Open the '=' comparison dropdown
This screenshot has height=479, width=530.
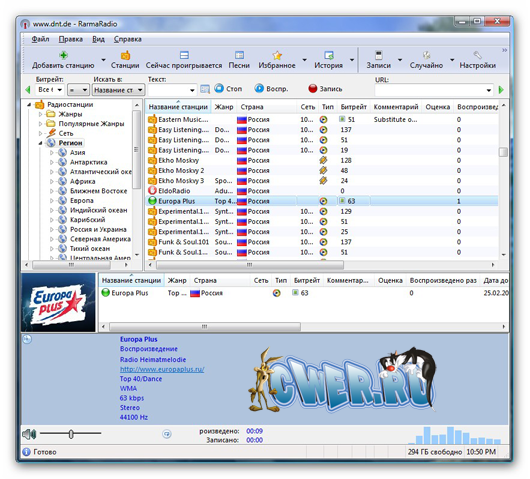pyautogui.click(x=78, y=90)
